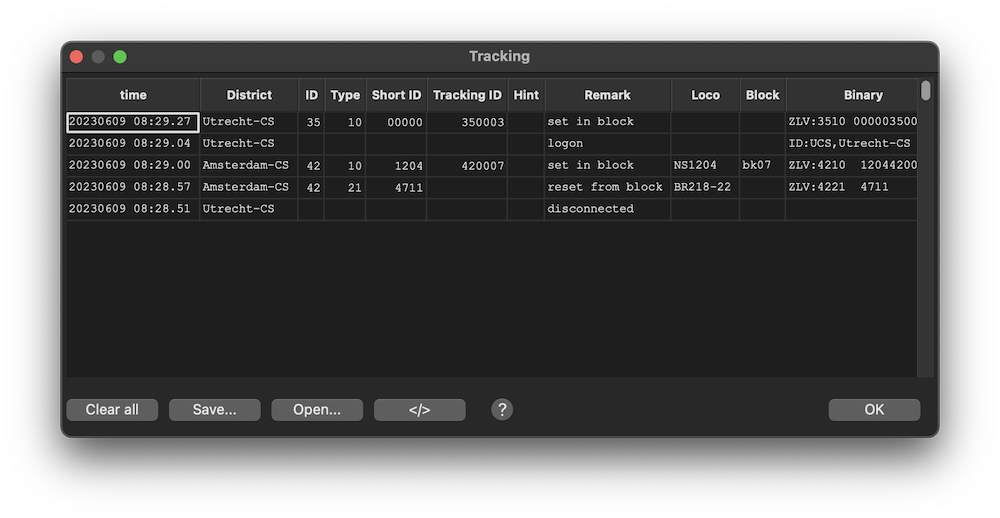Open the Save... dialog
1000x518 pixels.
click(214, 409)
